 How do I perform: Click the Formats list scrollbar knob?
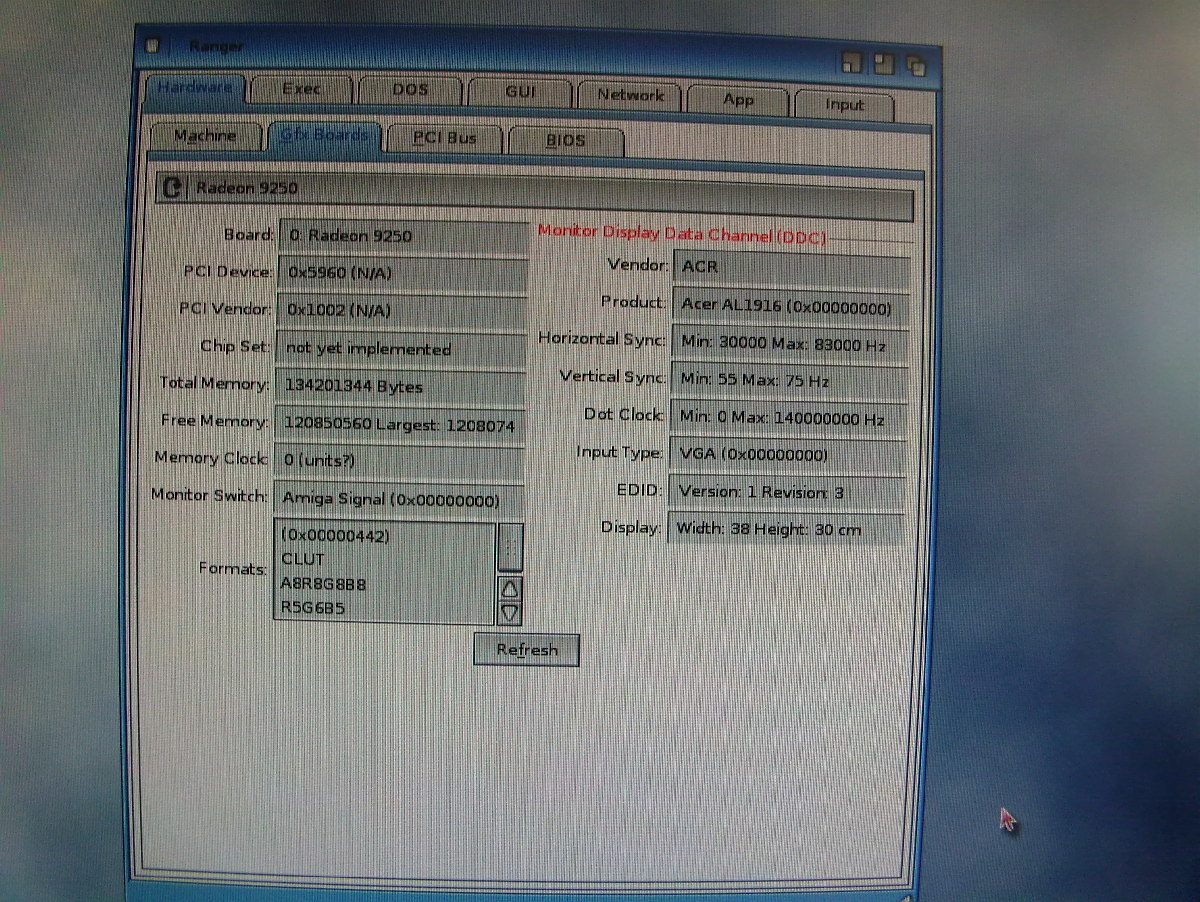coord(510,547)
